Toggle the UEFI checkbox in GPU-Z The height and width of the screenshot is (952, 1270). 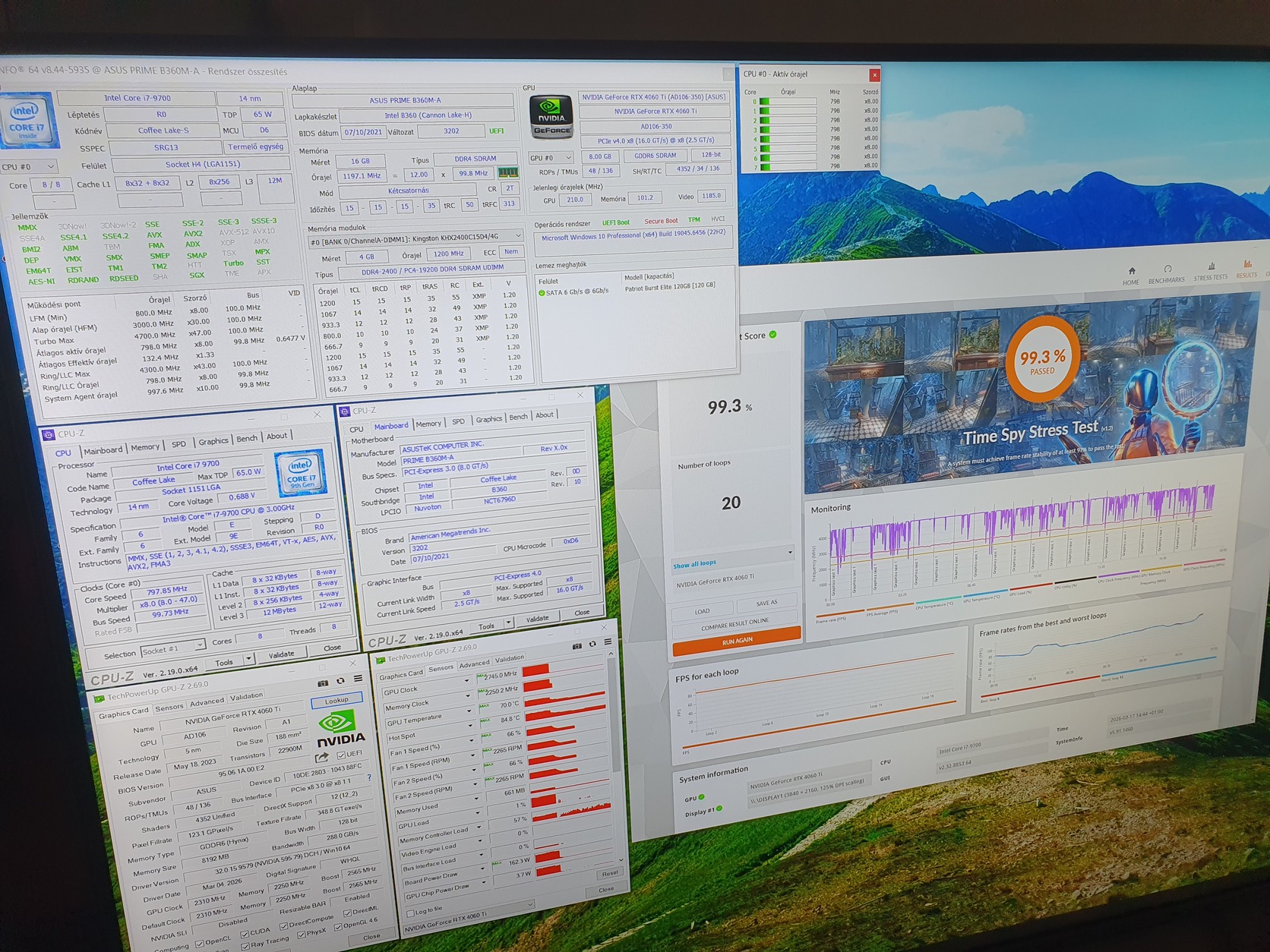click(x=342, y=755)
